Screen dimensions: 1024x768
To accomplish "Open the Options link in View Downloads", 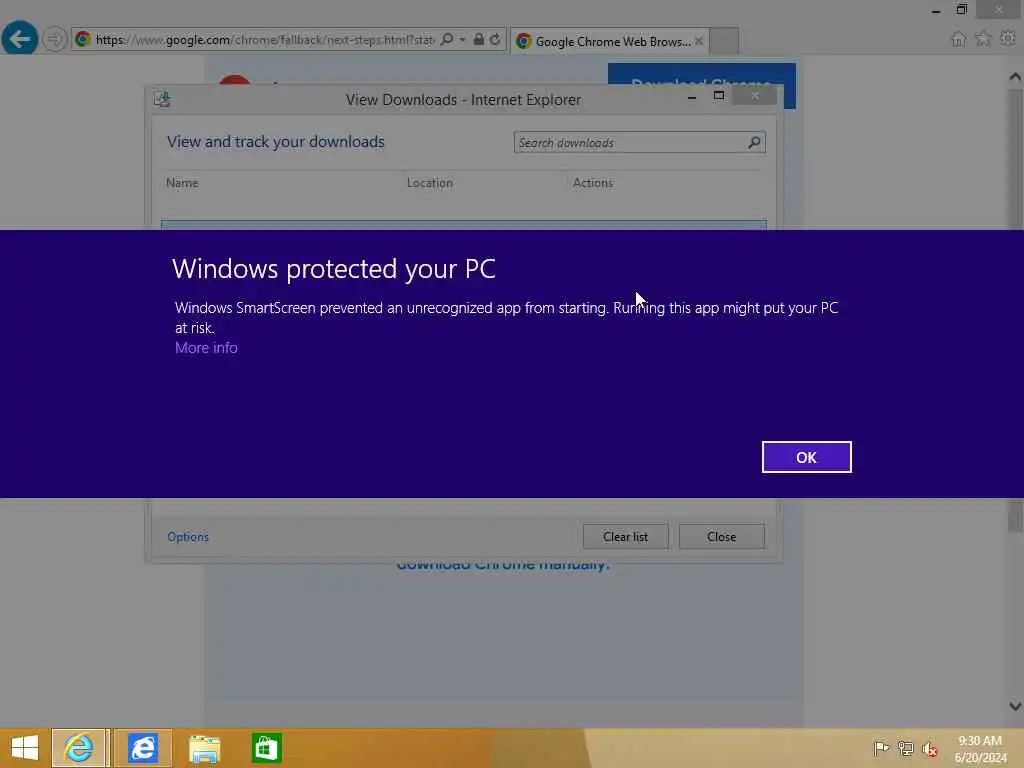I will click(188, 537).
